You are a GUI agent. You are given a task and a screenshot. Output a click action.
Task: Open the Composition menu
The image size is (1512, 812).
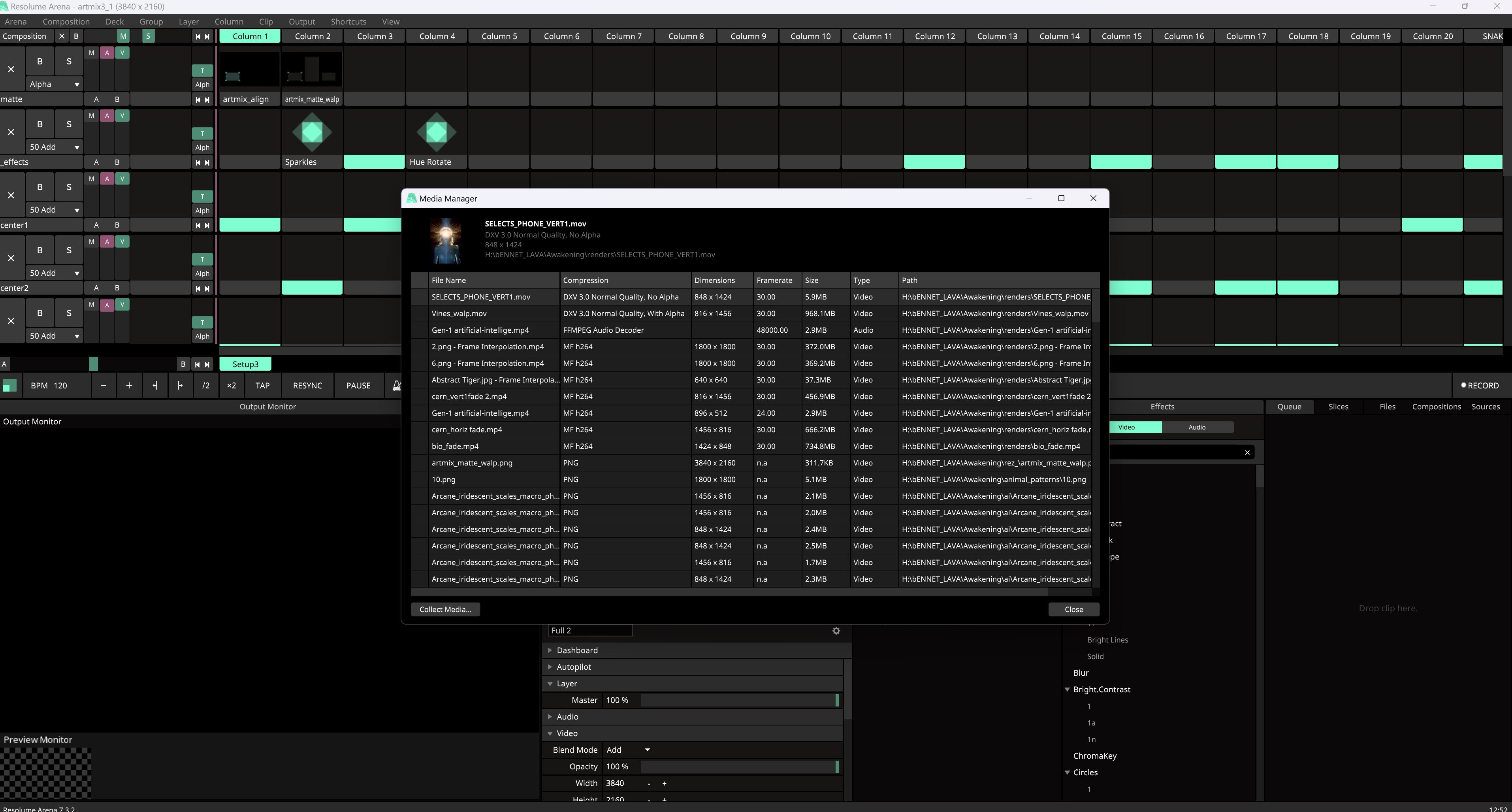pyautogui.click(x=66, y=22)
